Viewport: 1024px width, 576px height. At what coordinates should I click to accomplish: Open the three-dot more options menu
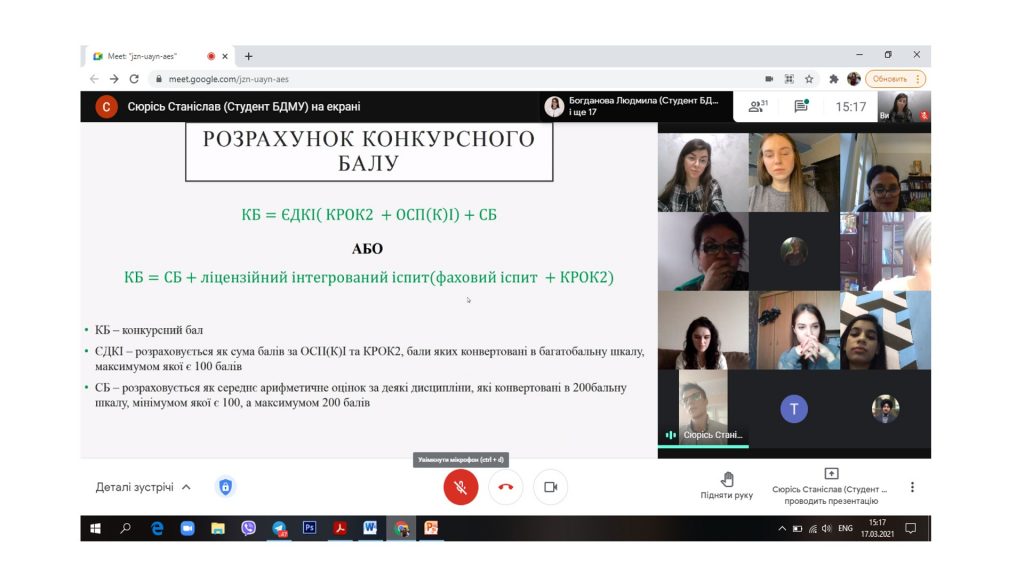click(x=912, y=487)
